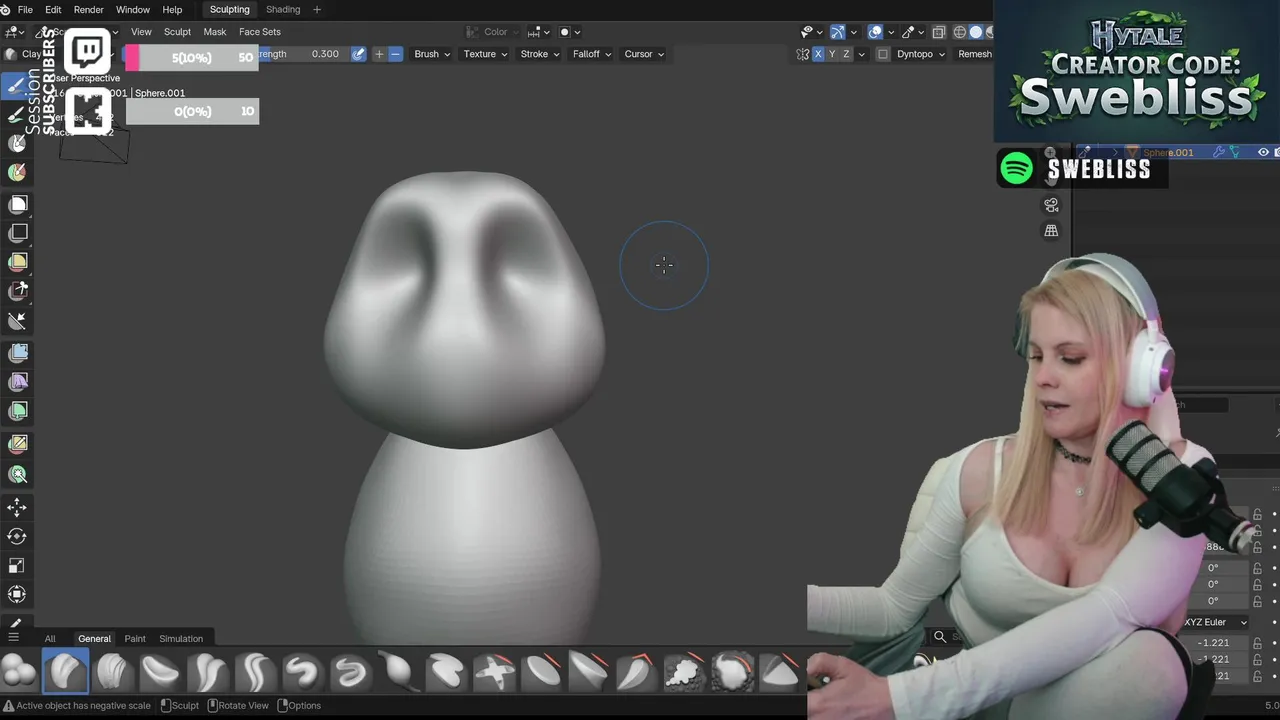The height and width of the screenshot is (720, 1280).
Task: Hide Sphere.001 with the eye icon
Action: tap(1263, 152)
